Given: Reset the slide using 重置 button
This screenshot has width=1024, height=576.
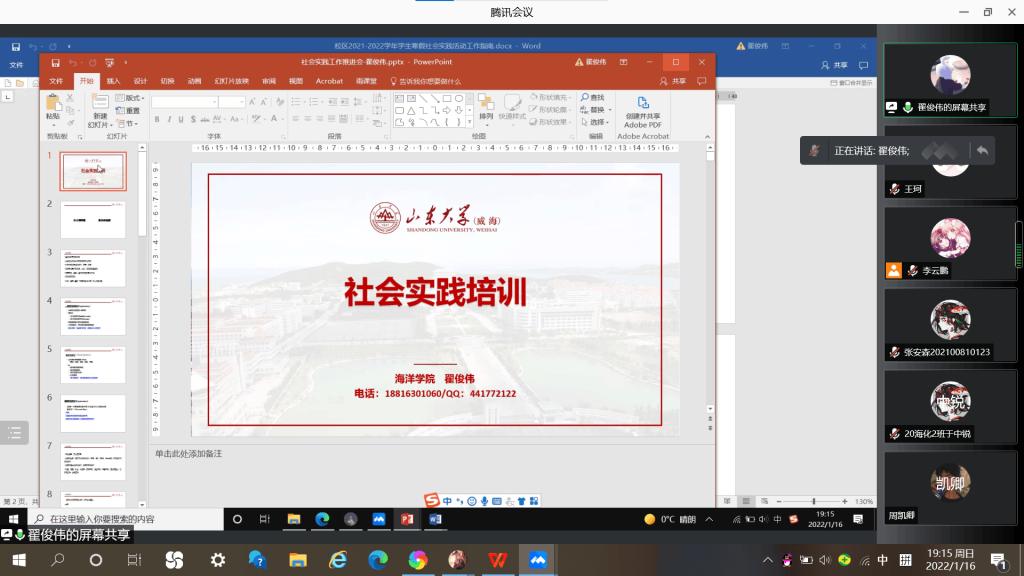Looking at the screenshot, I should click(129, 110).
